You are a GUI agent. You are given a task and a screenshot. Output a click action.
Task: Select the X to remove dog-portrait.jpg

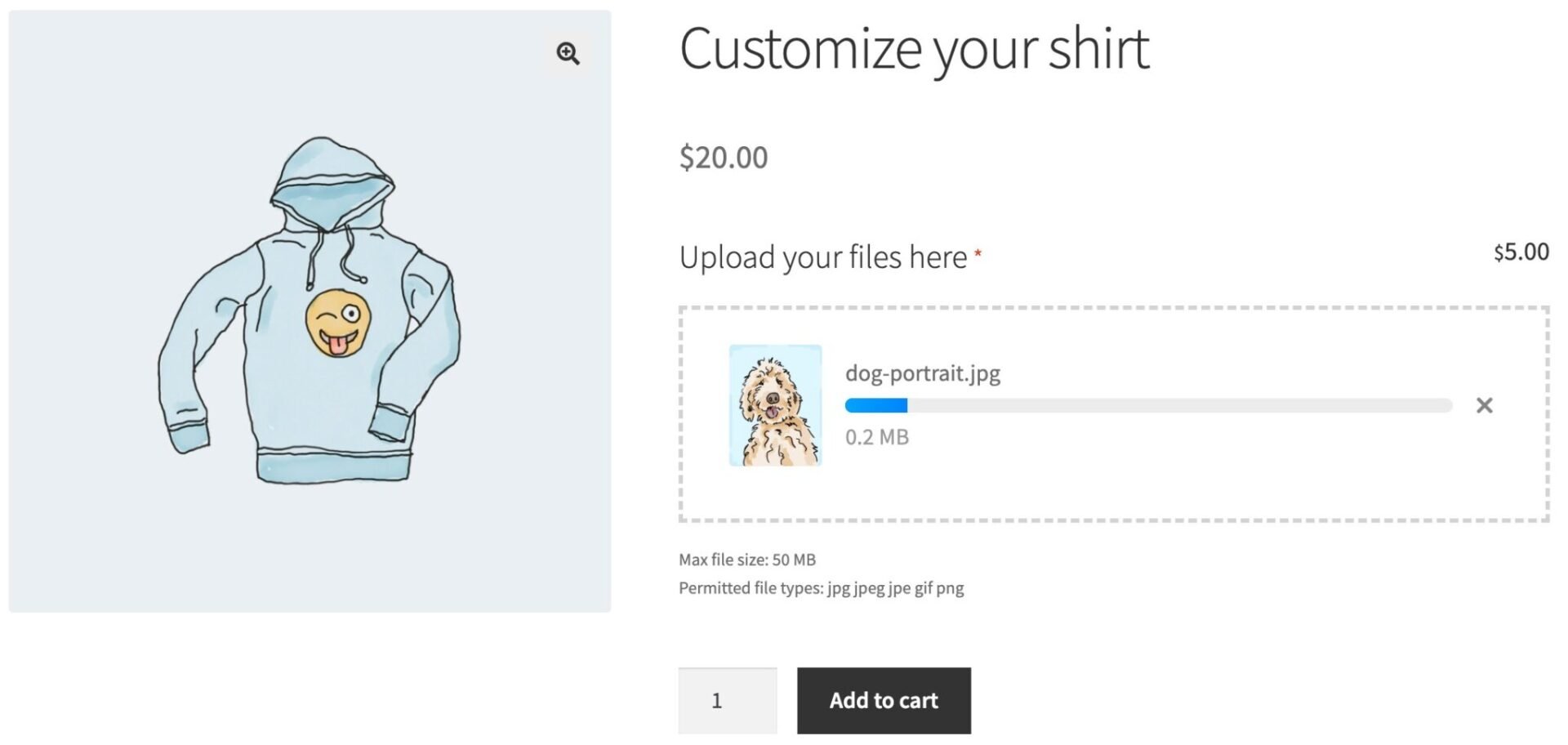(x=1484, y=404)
